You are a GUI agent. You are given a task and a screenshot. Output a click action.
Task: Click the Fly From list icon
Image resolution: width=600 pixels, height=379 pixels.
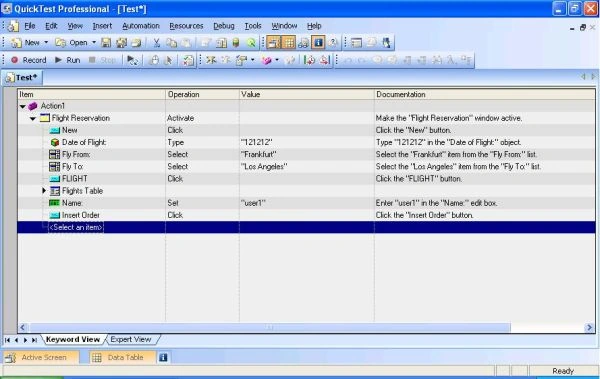[x=54, y=154]
